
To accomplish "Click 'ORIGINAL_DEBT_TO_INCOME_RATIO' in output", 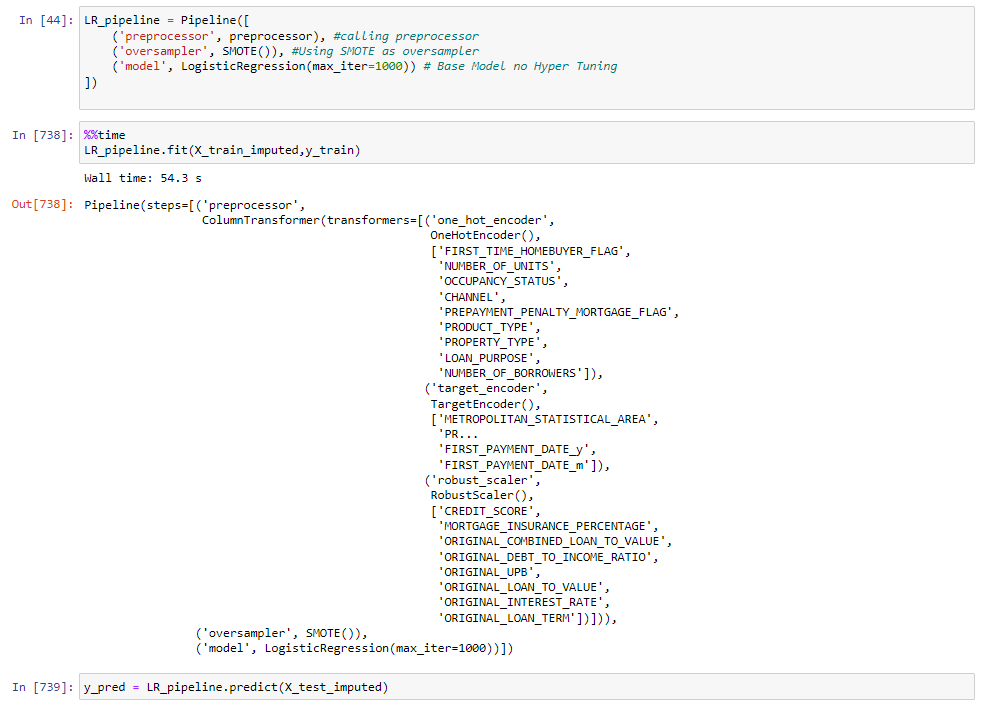I will (545, 557).
